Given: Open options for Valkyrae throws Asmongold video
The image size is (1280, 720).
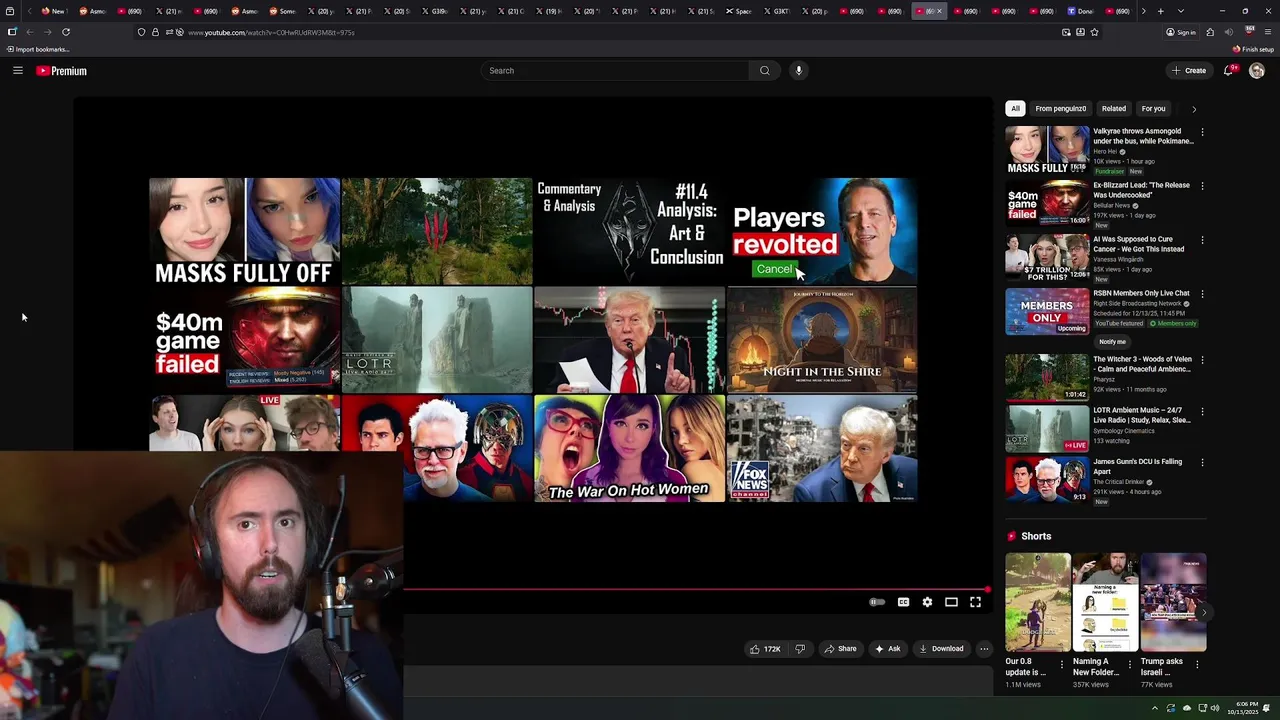Looking at the screenshot, I should click(x=1202, y=132).
